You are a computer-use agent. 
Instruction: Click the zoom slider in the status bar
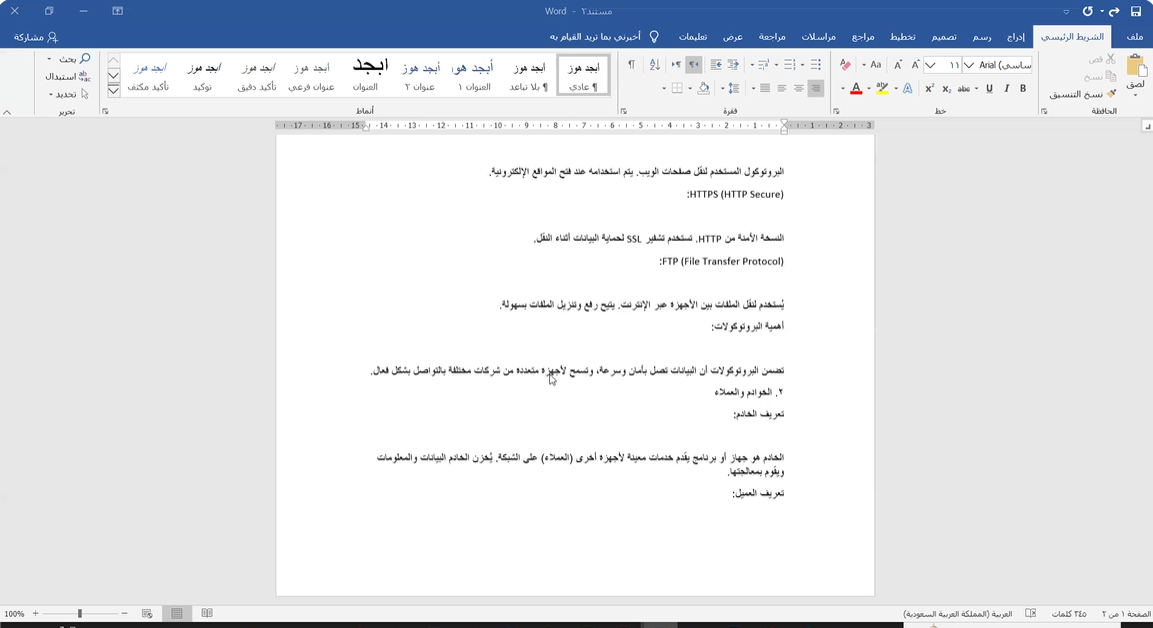[80, 613]
